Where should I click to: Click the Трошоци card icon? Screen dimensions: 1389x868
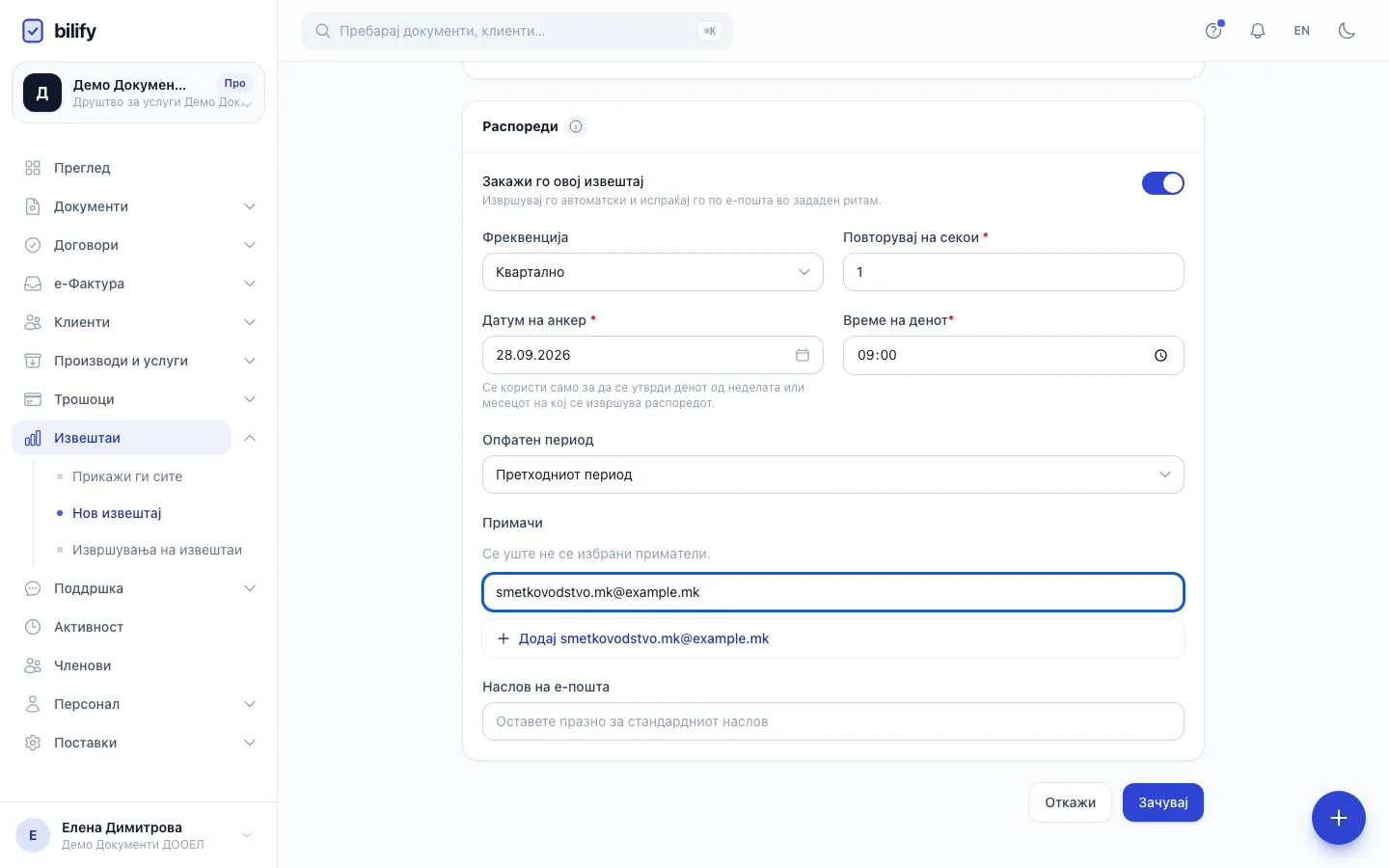(33, 399)
